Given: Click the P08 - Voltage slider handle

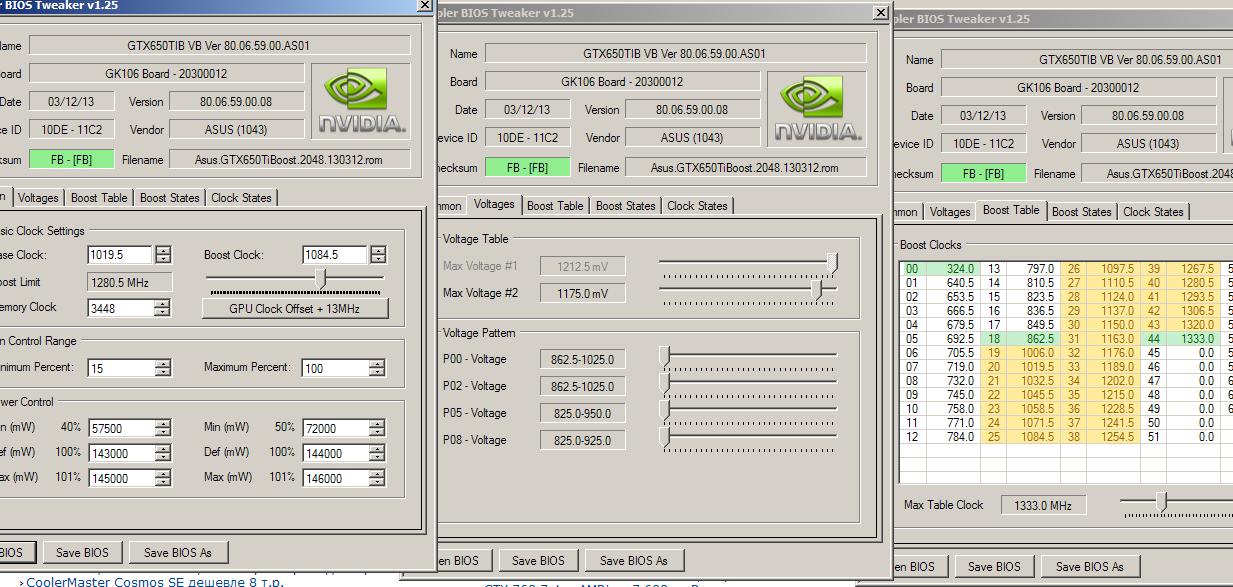Looking at the screenshot, I should pyautogui.click(x=664, y=438).
